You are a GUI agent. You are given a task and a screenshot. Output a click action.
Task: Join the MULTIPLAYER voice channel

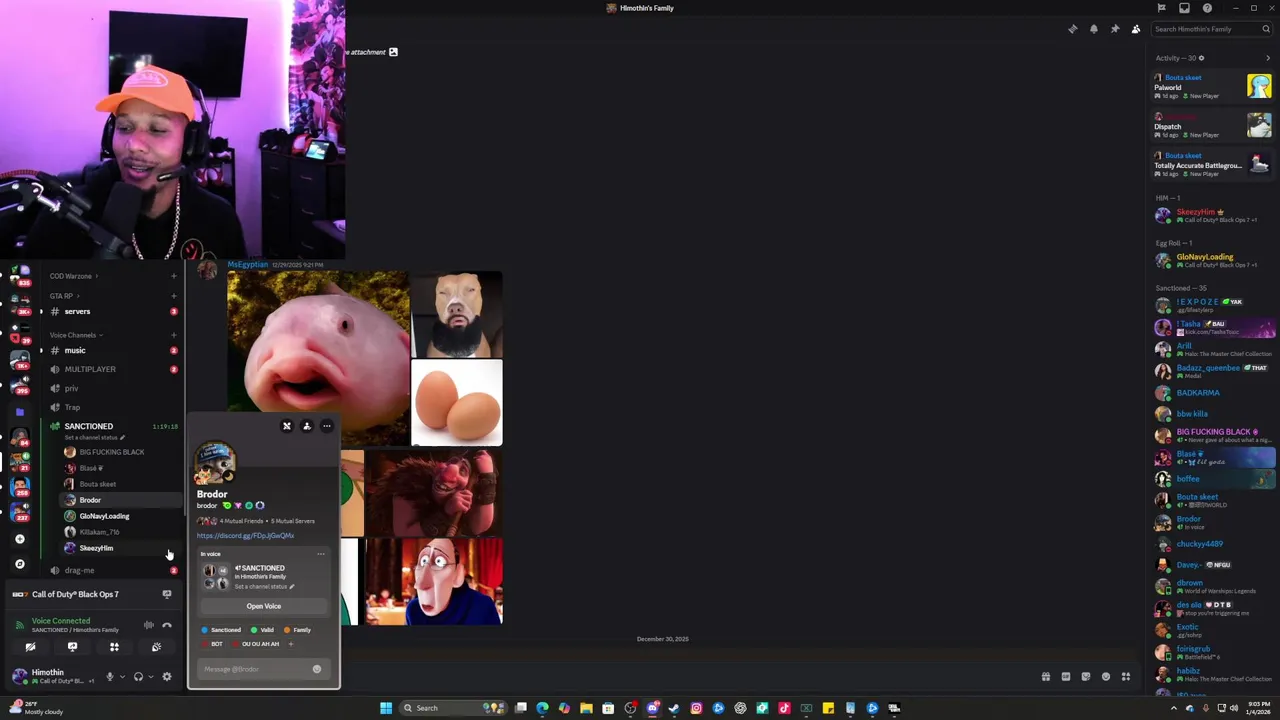[x=112, y=369]
